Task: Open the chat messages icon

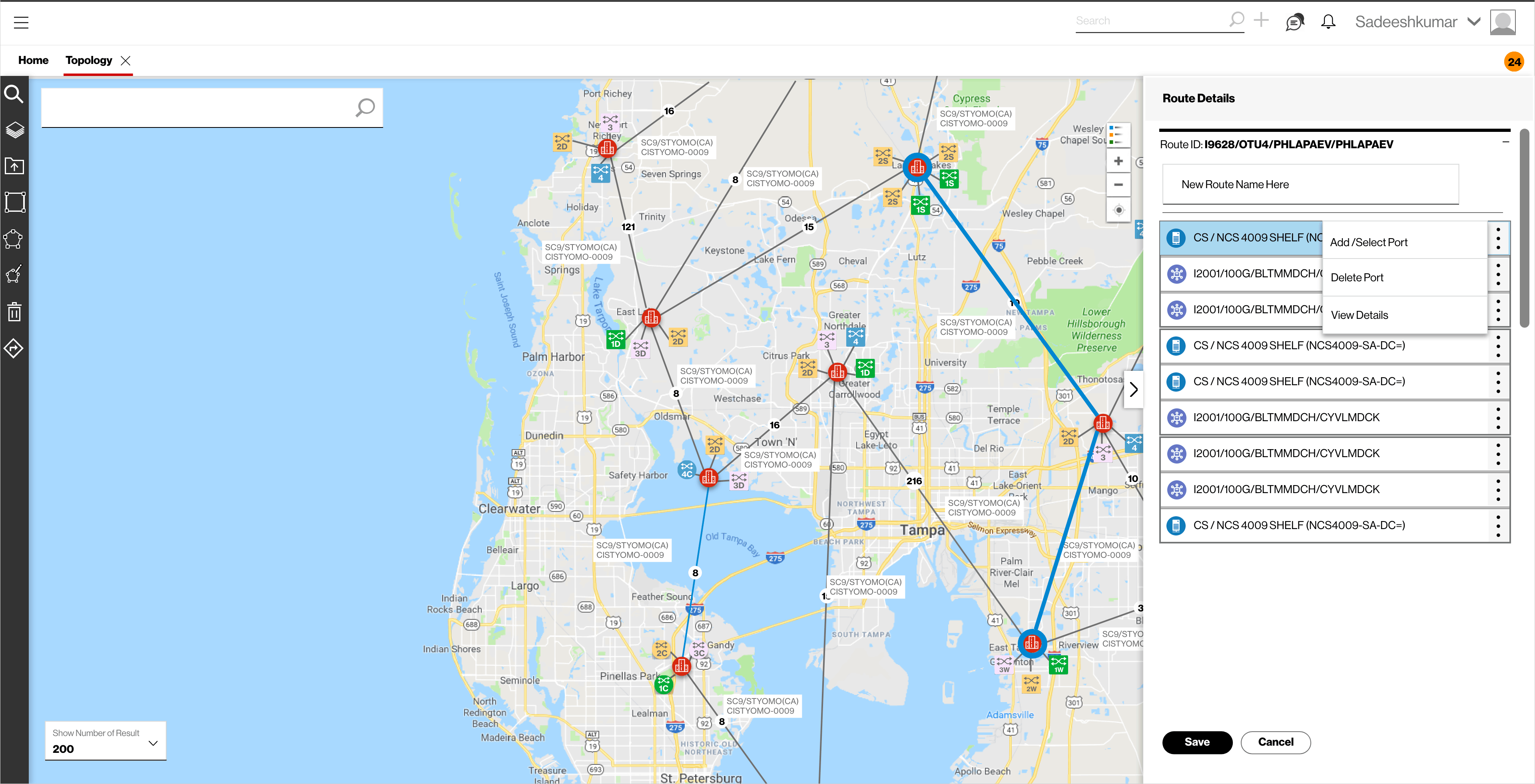Action: [x=1294, y=22]
